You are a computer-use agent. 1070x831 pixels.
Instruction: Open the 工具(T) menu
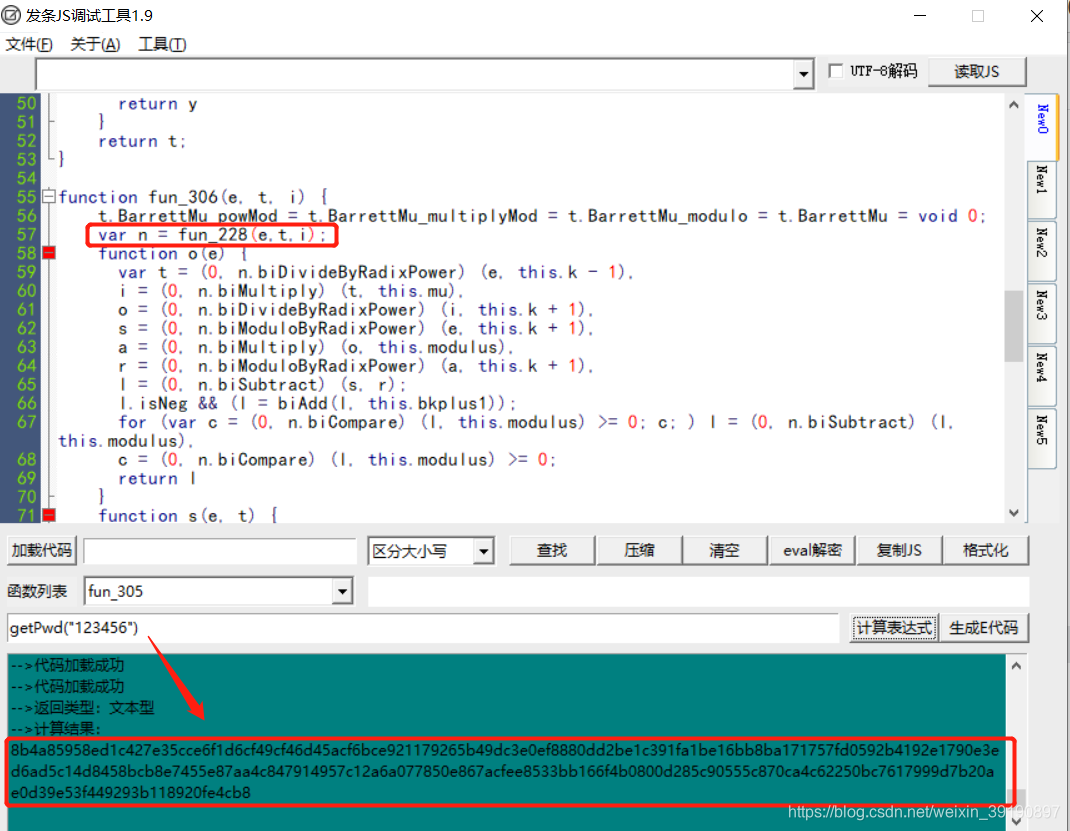(x=162, y=44)
